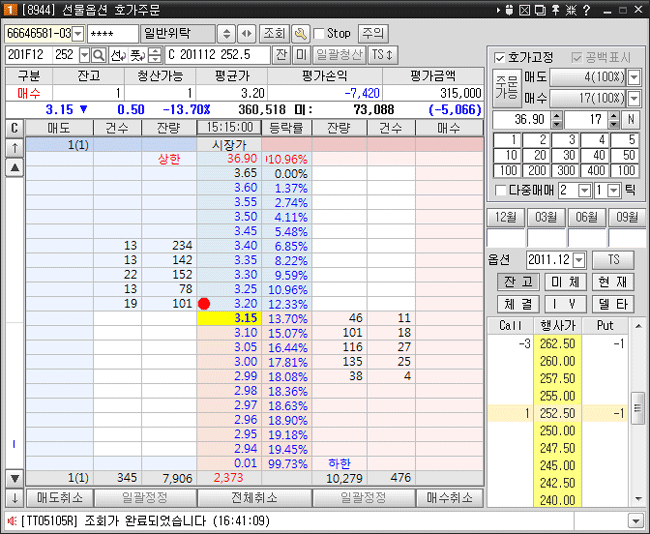This screenshot has height=534, width=650.
Task: Click the 주의 button
Action: click(x=373, y=34)
